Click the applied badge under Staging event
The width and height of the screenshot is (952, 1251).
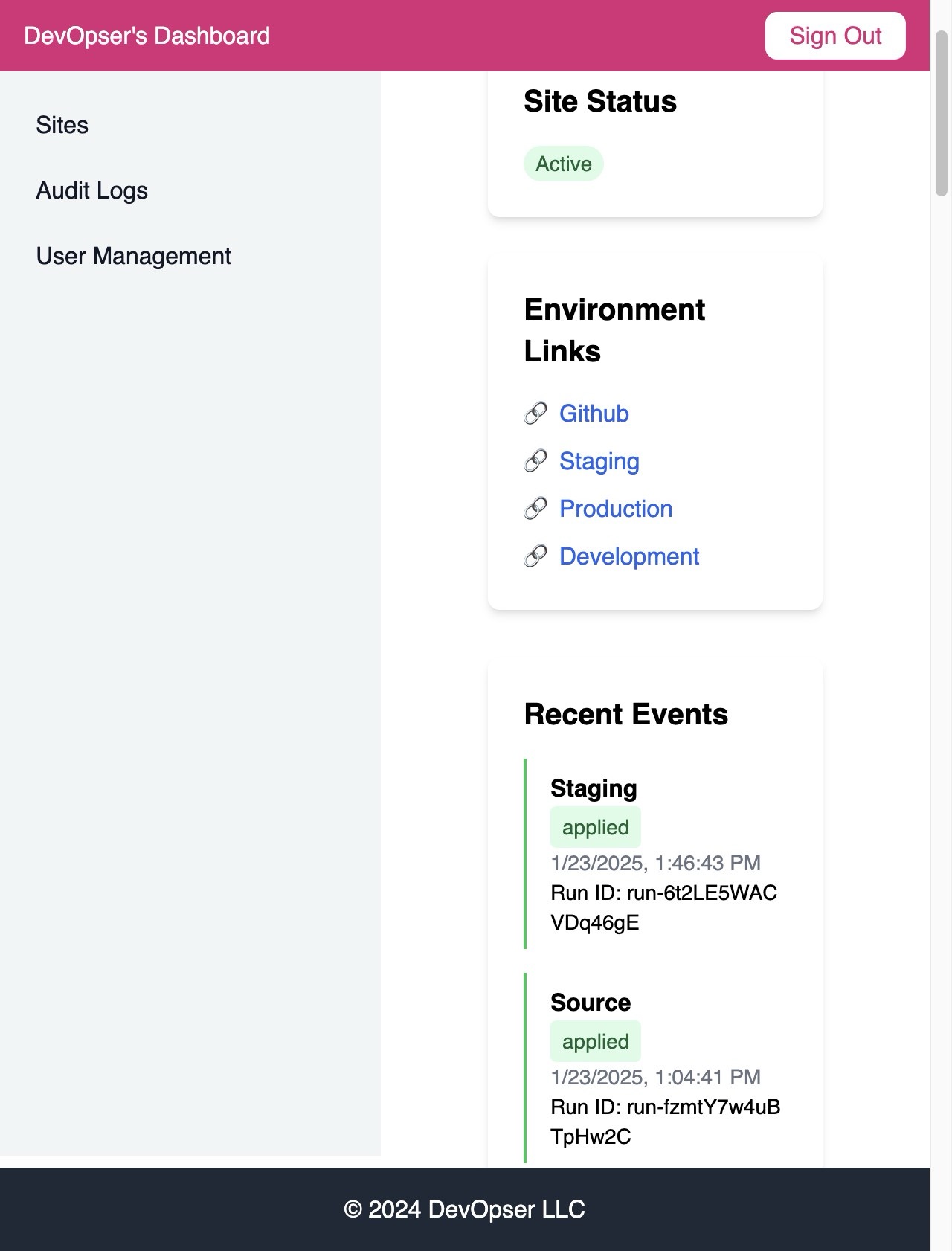click(596, 827)
